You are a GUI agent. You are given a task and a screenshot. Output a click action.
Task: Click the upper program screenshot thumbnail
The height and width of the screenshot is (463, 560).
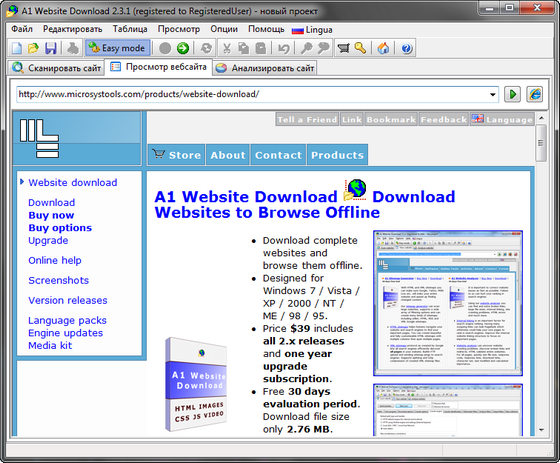coord(448,303)
